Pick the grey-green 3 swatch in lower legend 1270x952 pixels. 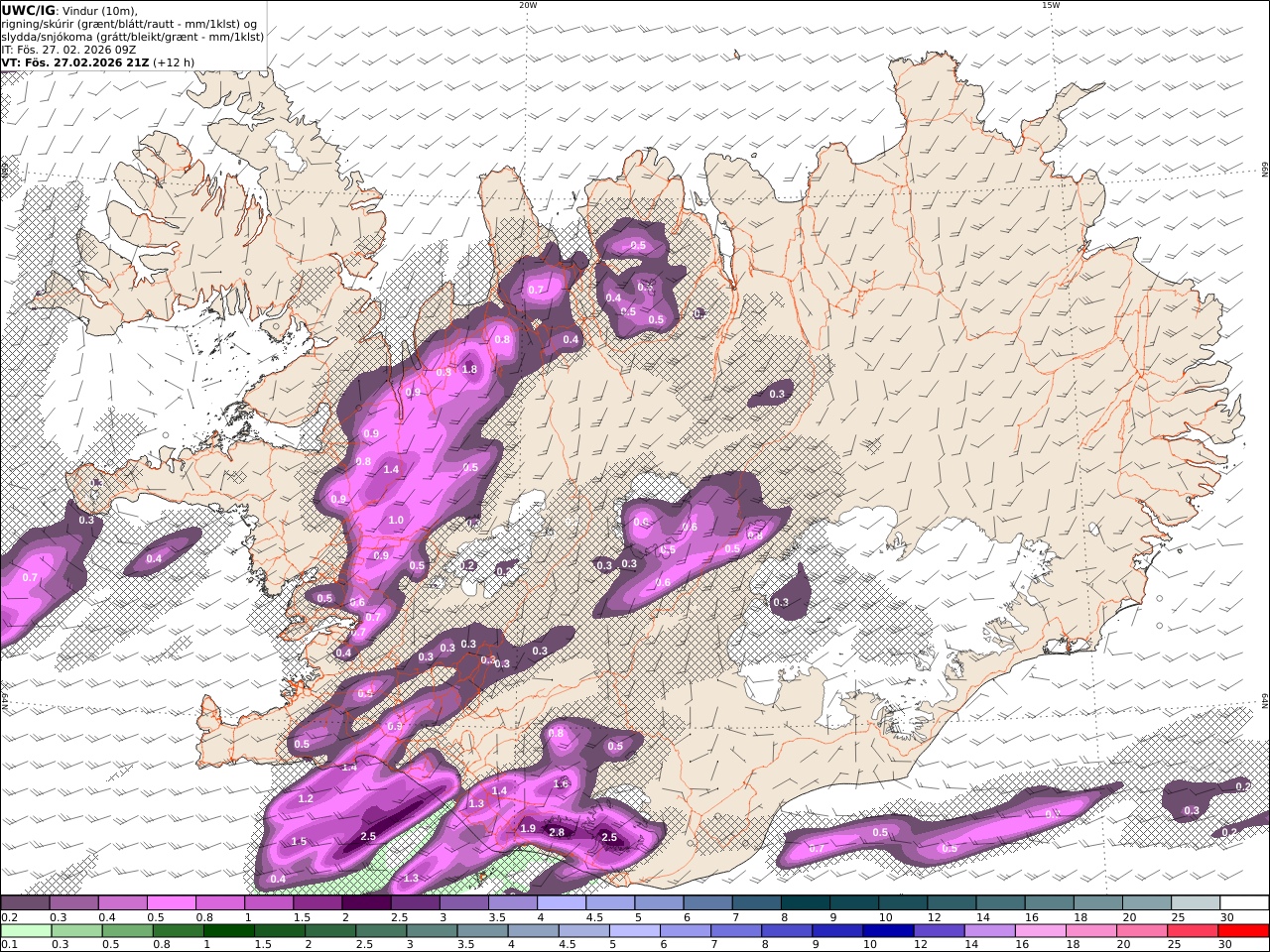(x=431, y=931)
